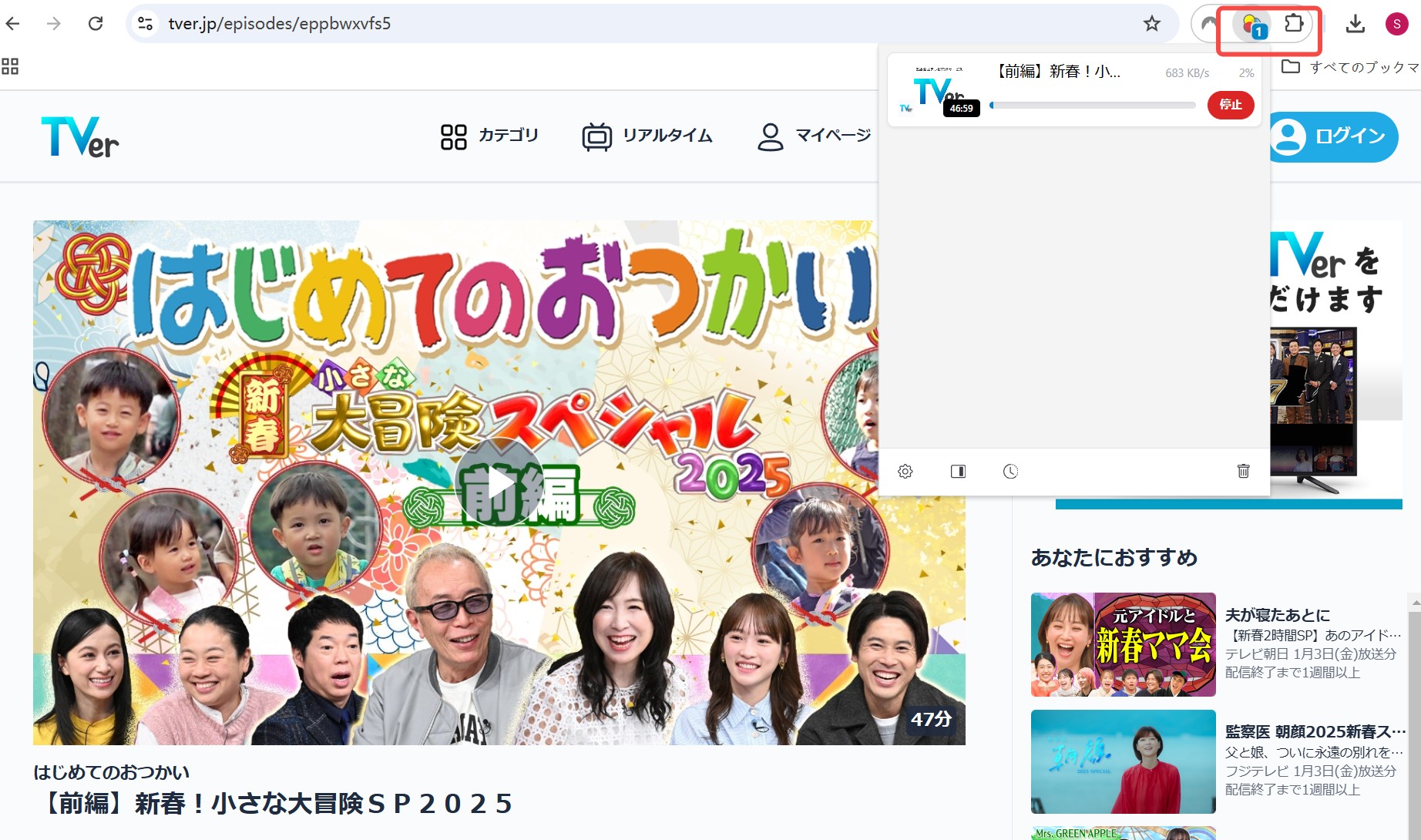Open the download history clock icon

click(x=1010, y=471)
